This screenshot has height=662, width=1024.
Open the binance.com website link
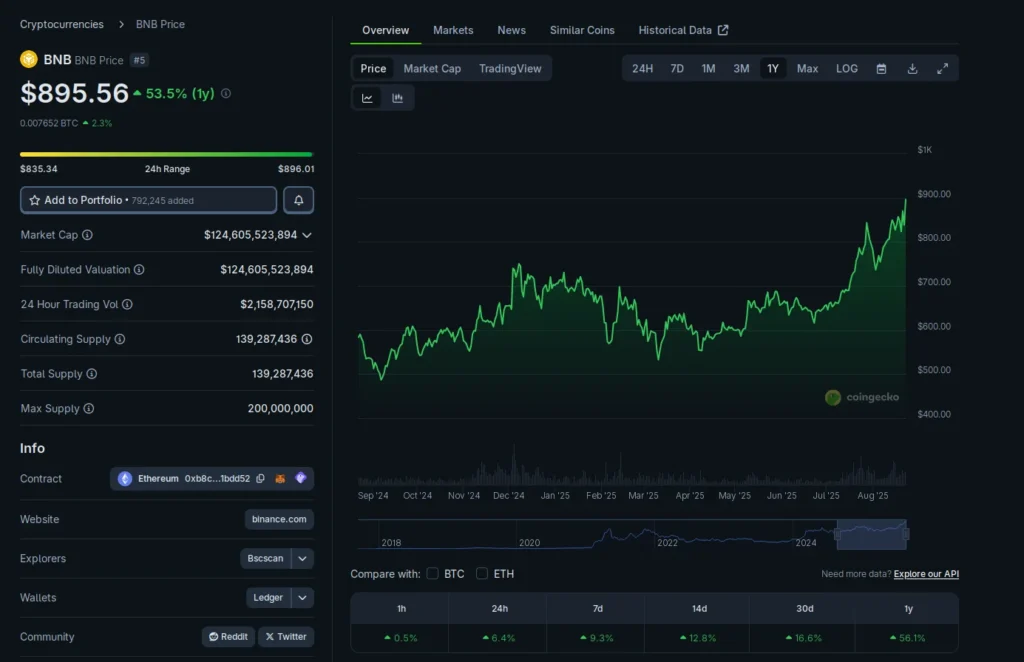pyautogui.click(x=279, y=519)
